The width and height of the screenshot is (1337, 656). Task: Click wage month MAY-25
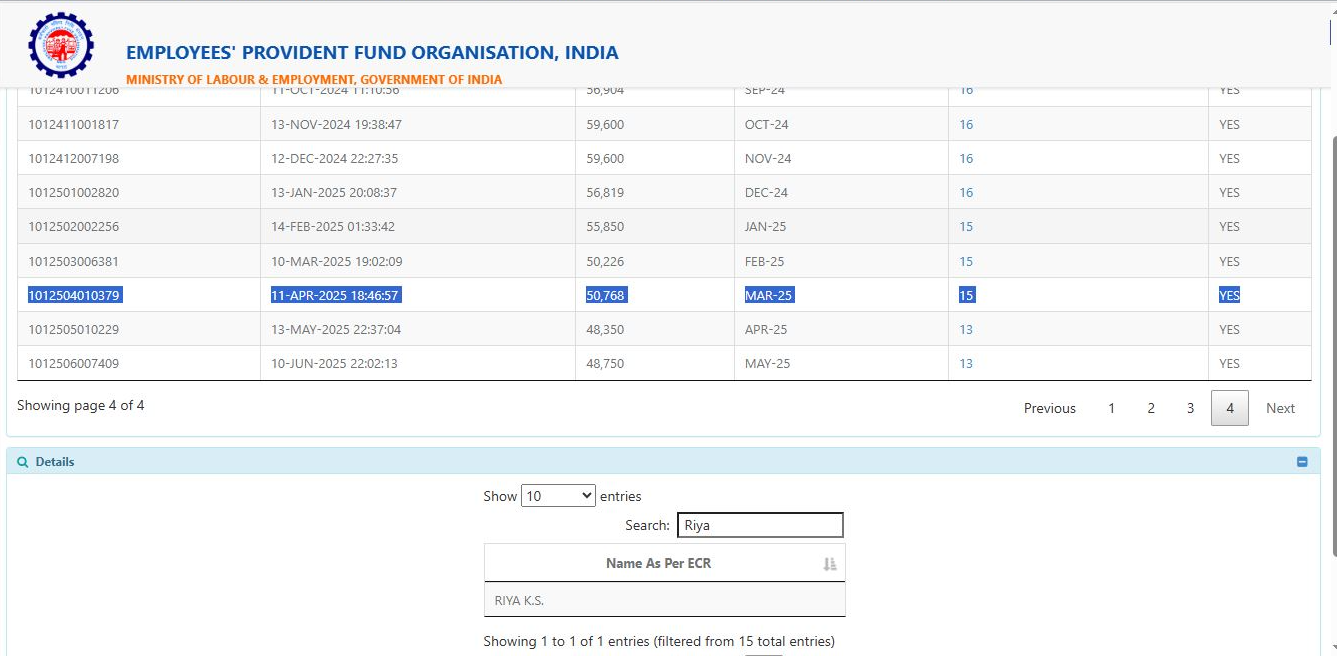(x=768, y=364)
